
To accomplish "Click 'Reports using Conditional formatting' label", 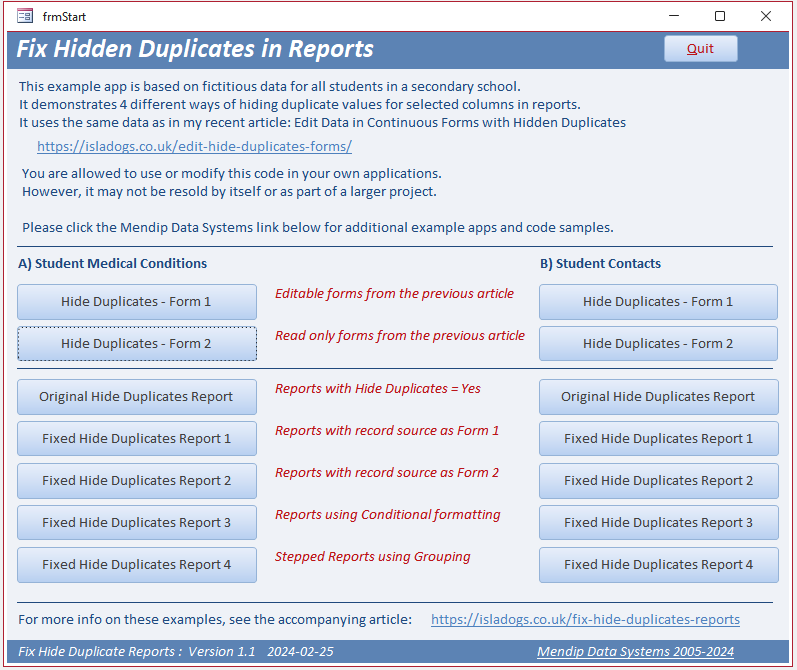I will pos(388,515).
